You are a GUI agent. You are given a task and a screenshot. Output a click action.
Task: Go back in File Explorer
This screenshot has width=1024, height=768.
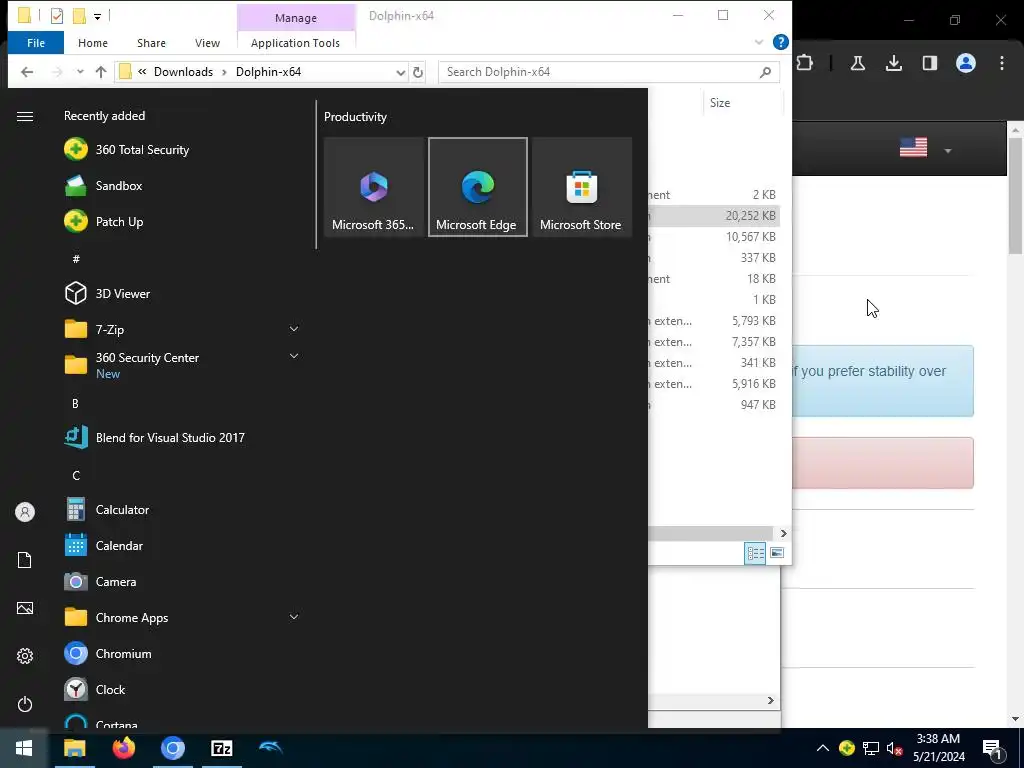click(27, 72)
